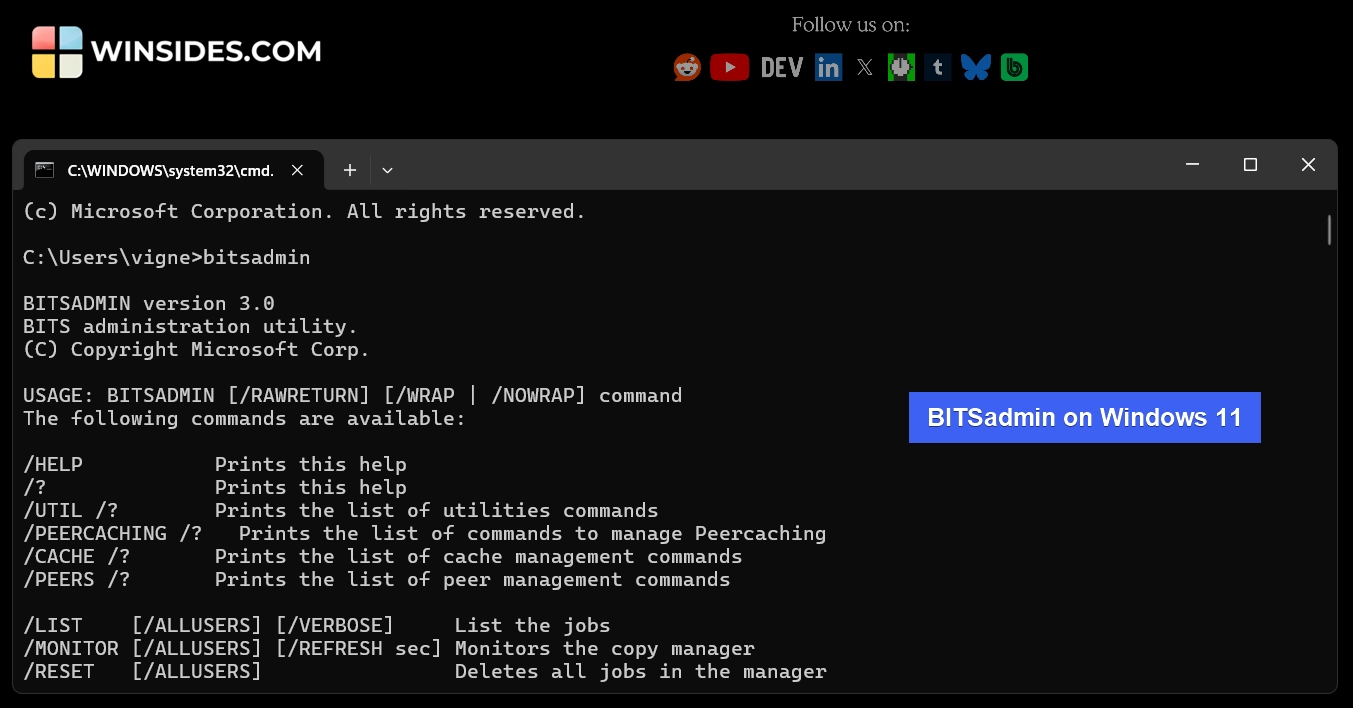Viewport: 1353px width, 708px height.
Task: Open the Tumblr social icon
Action: (937, 67)
